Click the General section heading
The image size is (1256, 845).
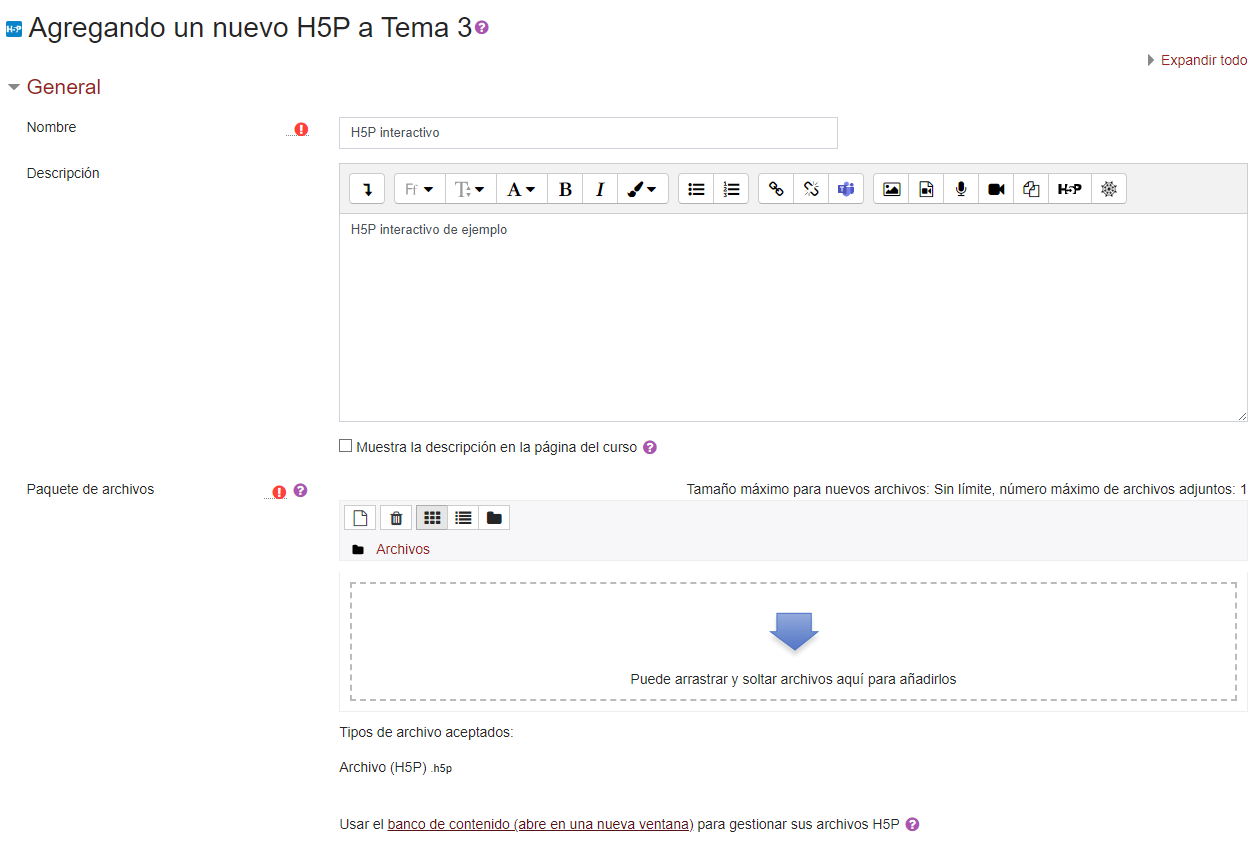64,87
